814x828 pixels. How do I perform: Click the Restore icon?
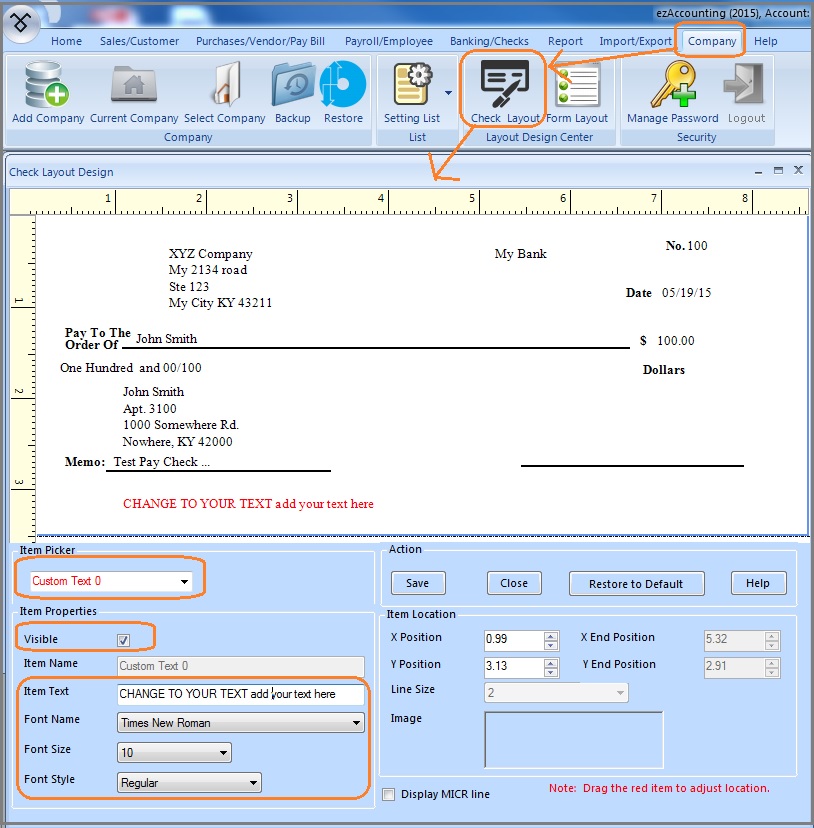pyautogui.click(x=343, y=90)
